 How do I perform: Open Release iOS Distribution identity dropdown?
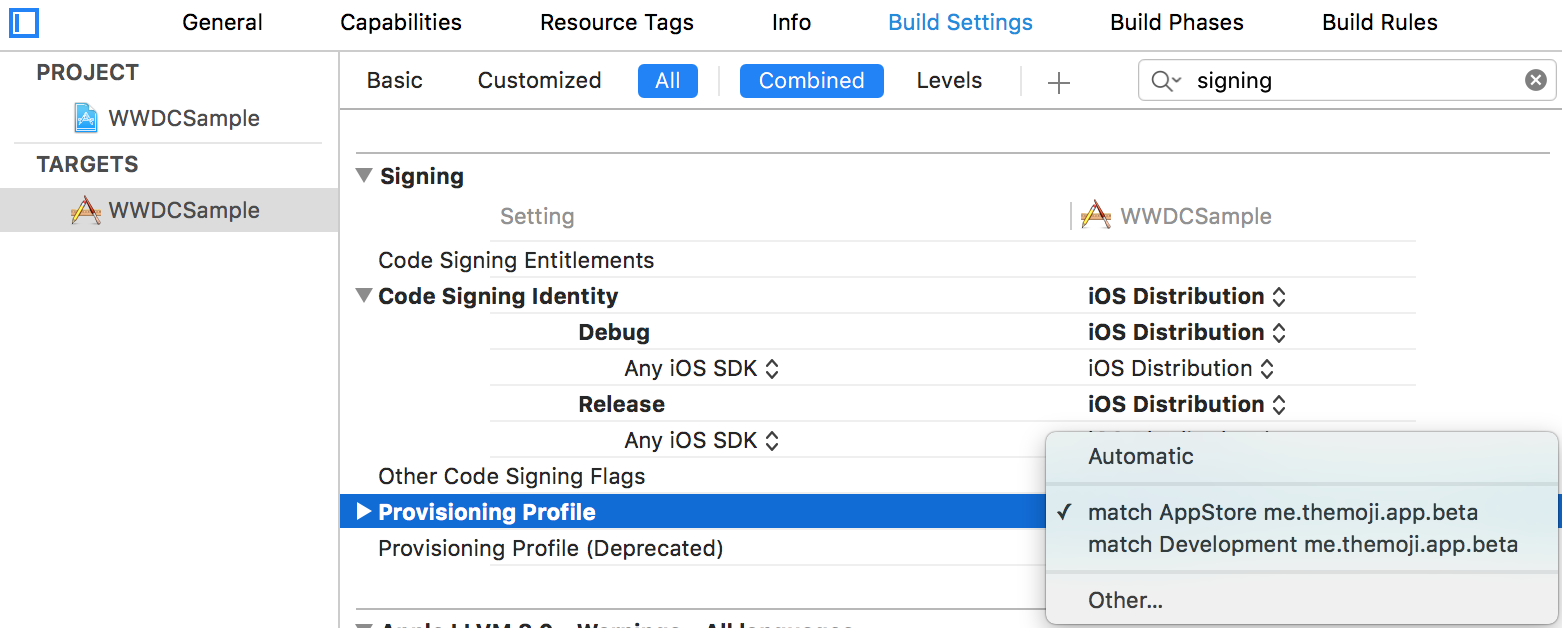[1186, 404]
